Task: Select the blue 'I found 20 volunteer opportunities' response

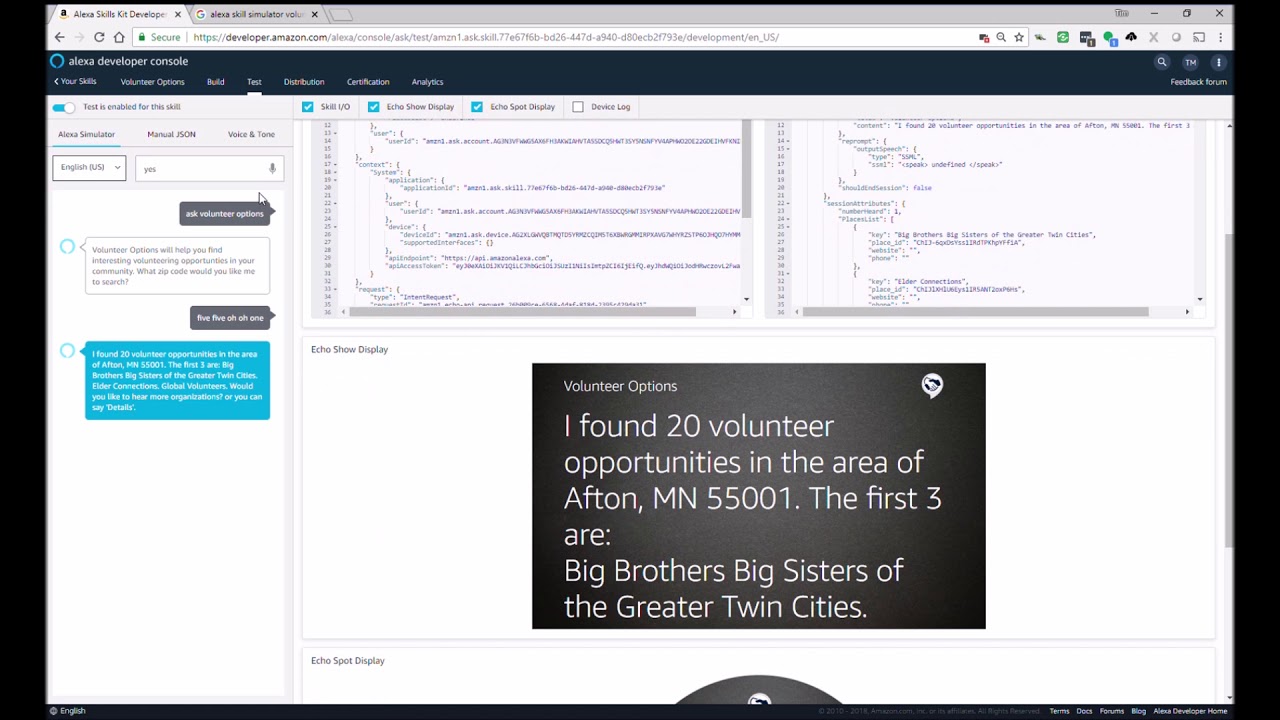Action: (177, 380)
